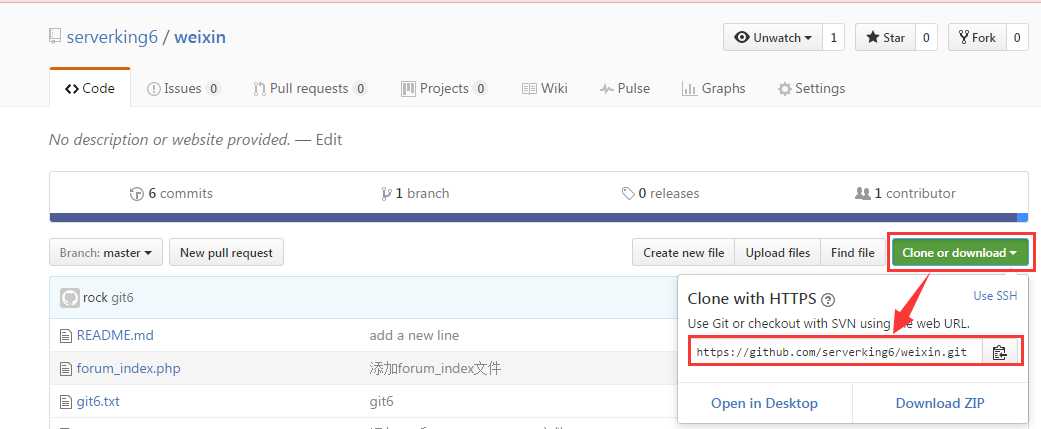
Task: Switch to the Issues tab
Action: tap(183, 88)
